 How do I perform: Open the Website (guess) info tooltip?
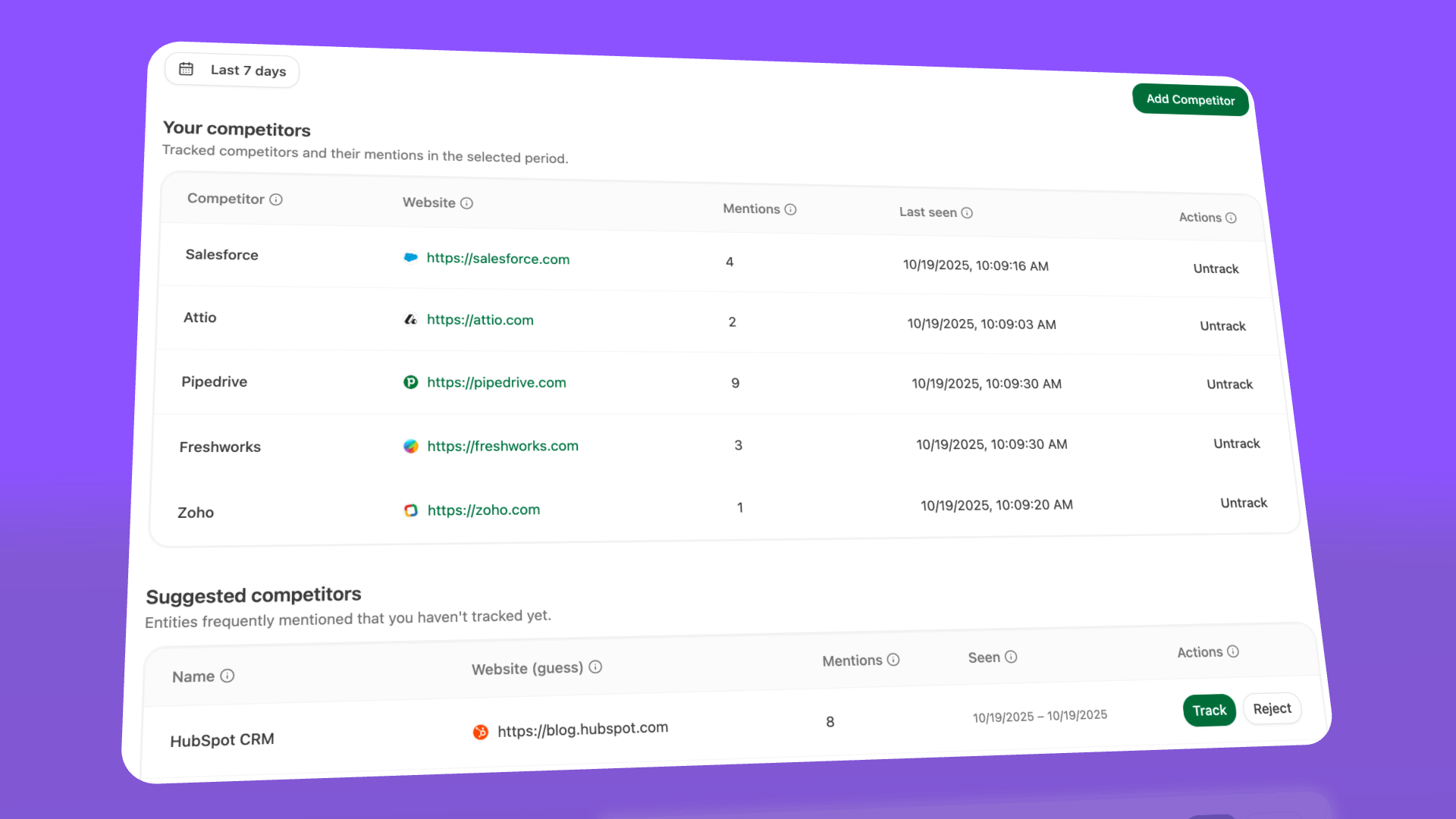click(596, 667)
